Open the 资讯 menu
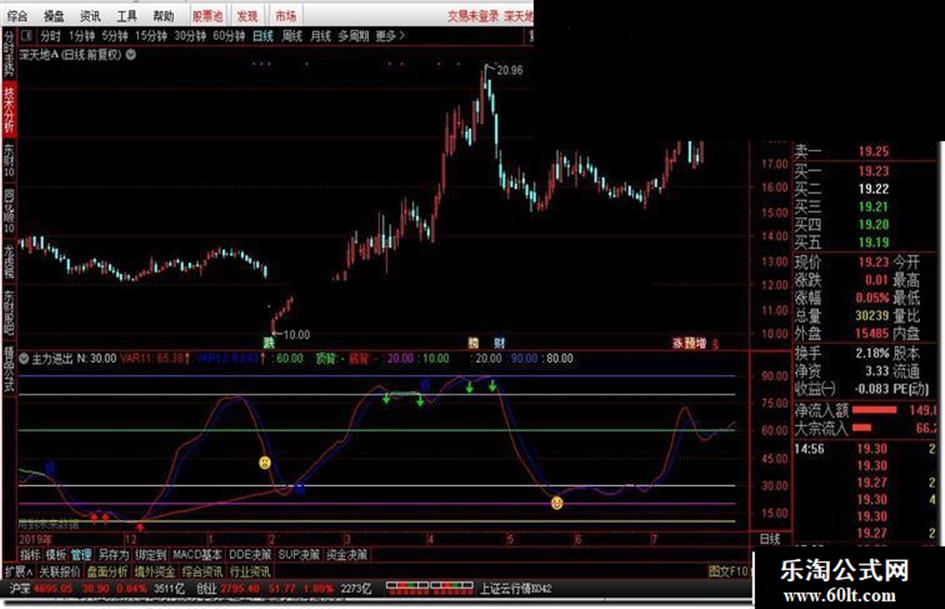The height and width of the screenshot is (609, 945). click(x=90, y=16)
